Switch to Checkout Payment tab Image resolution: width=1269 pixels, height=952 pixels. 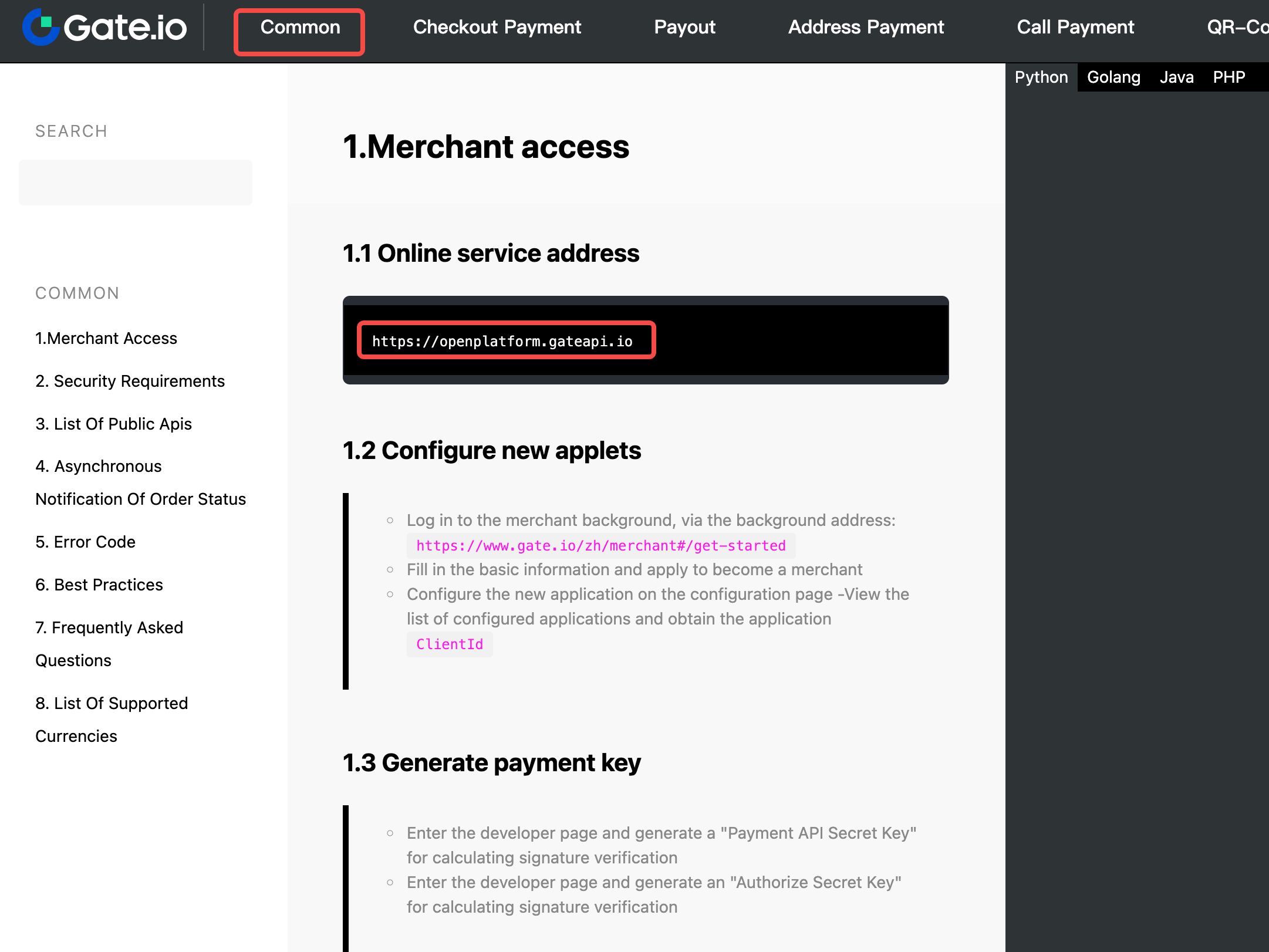[497, 28]
